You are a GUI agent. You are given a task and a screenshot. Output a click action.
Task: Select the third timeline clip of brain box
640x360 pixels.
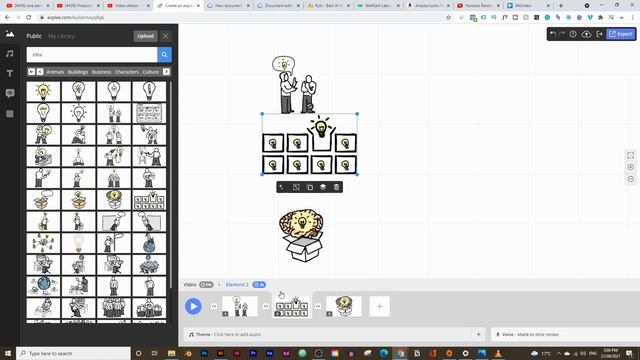[344, 306]
